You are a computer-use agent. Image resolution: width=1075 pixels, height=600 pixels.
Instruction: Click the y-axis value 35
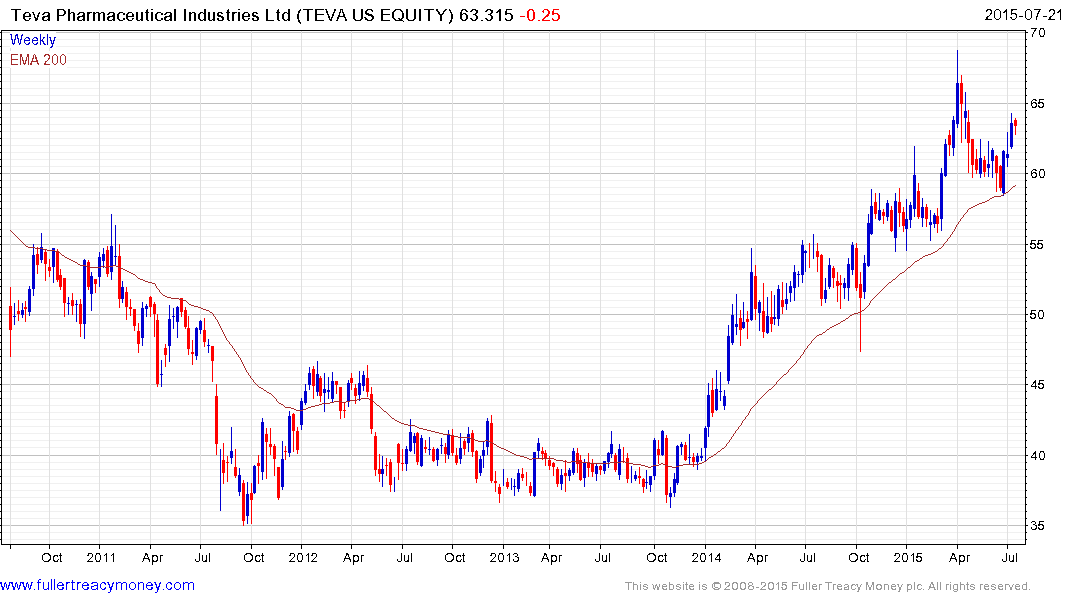tap(1038, 526)
